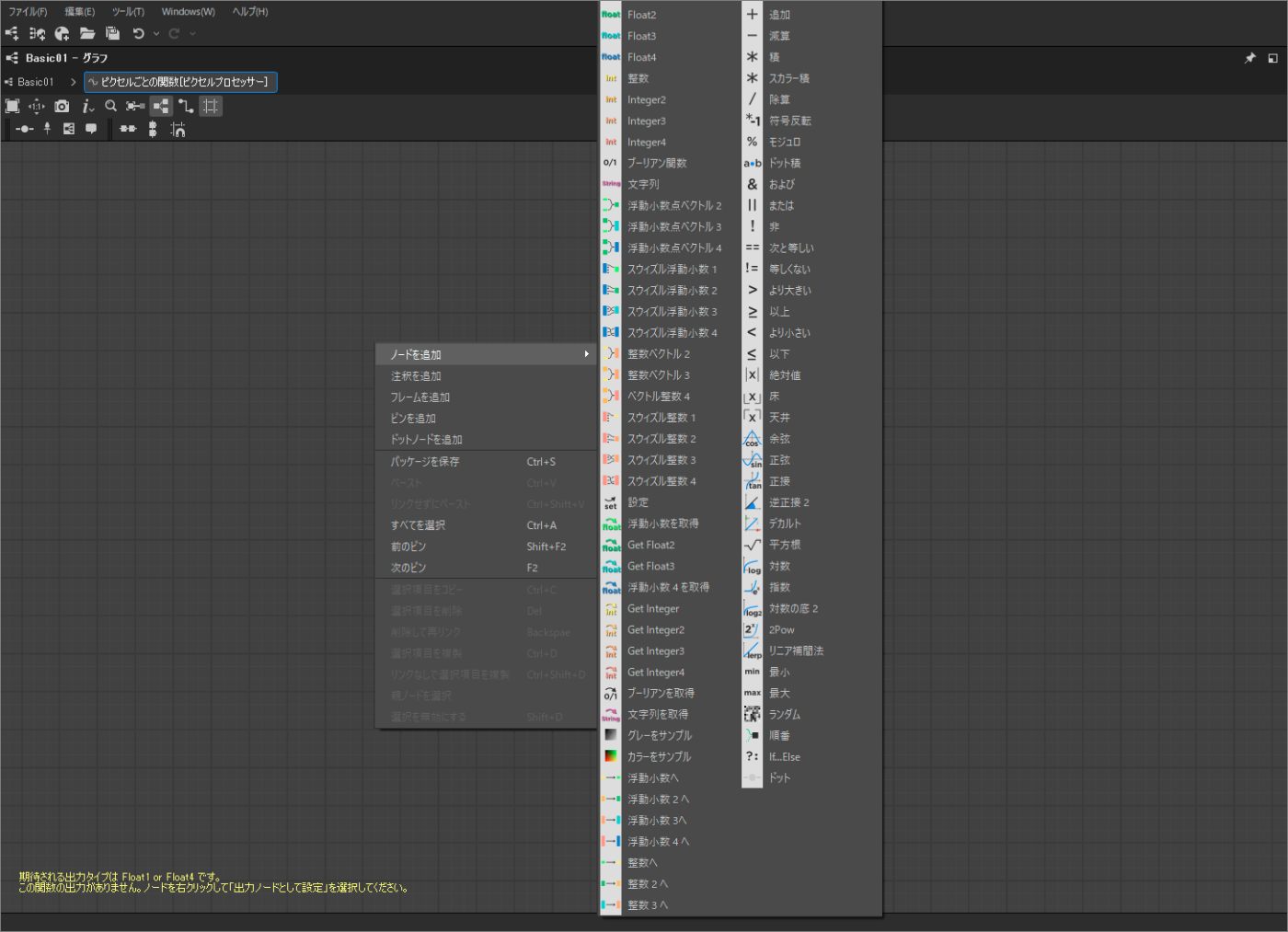Create a new graph with the first toolbar icon
Screen dimensions: 1288x932
(x=12, y=33)
